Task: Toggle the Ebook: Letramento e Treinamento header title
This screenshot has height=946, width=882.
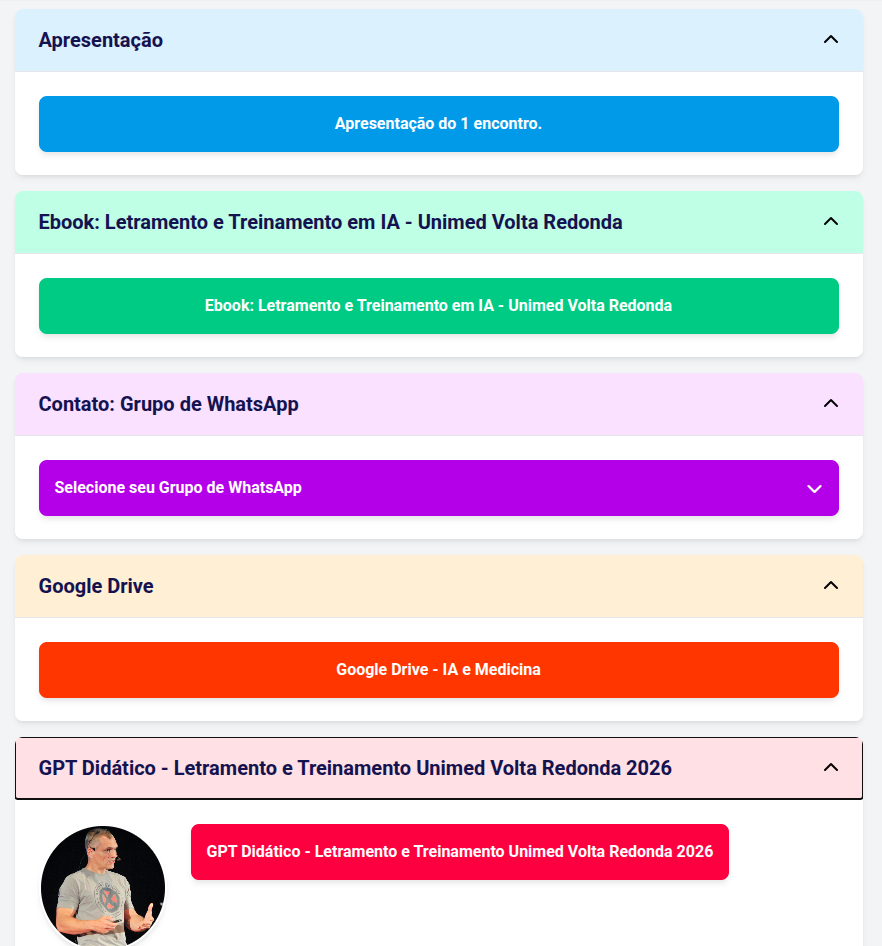Action: point(331,222)
